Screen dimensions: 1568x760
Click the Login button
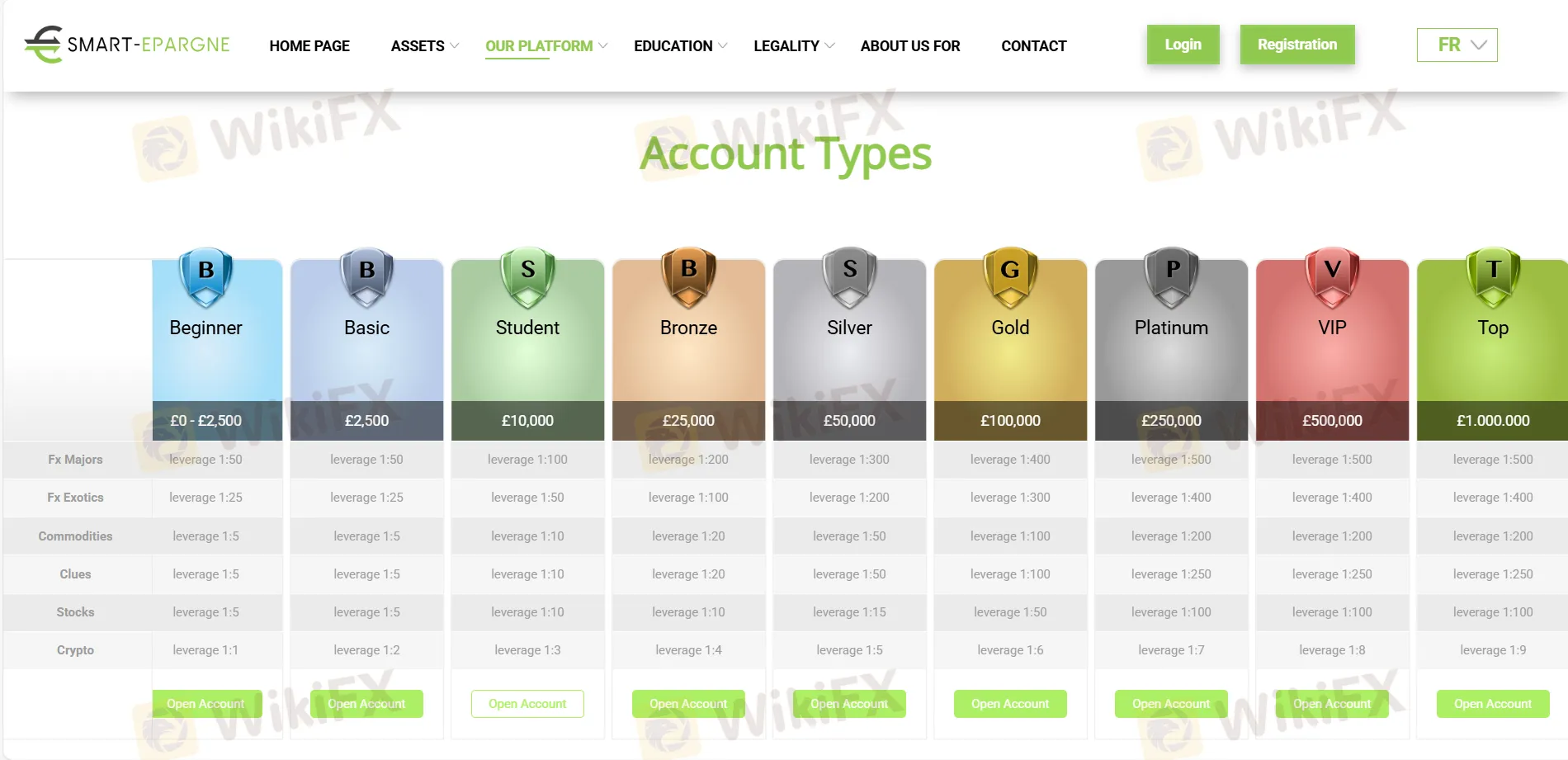point(1183,45)
